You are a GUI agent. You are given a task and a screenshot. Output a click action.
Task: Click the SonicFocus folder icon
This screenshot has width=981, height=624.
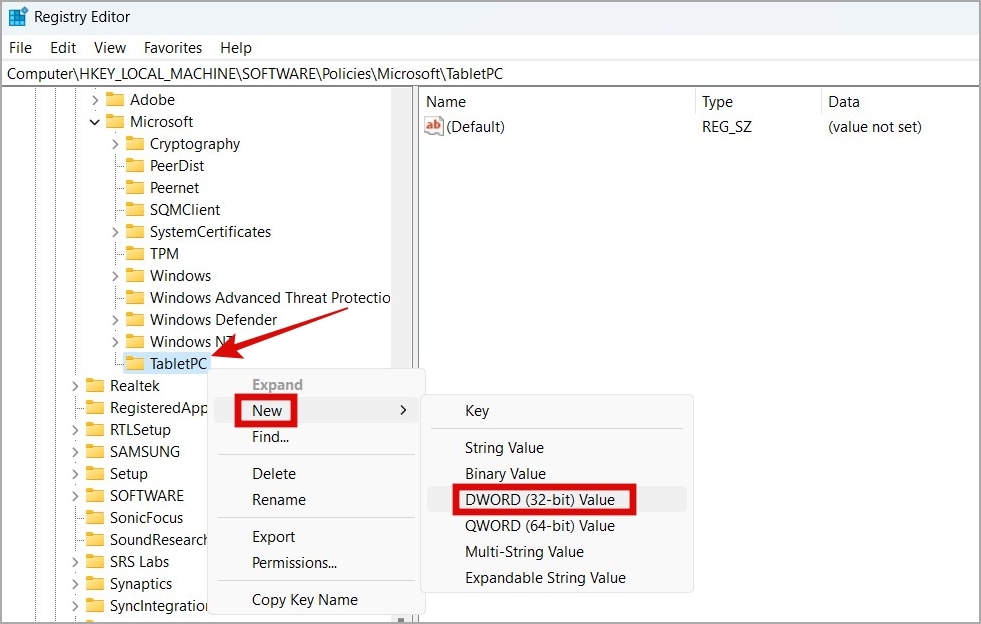click(94, 518)
